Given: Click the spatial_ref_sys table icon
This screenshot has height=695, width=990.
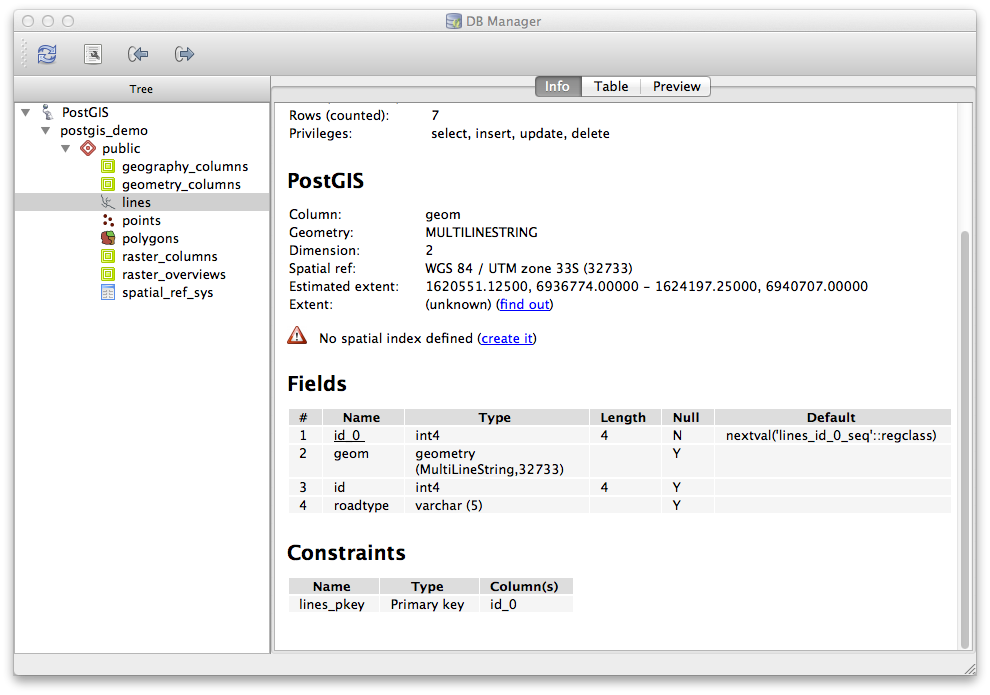Looking at the screenshot, I should point(108,292).
